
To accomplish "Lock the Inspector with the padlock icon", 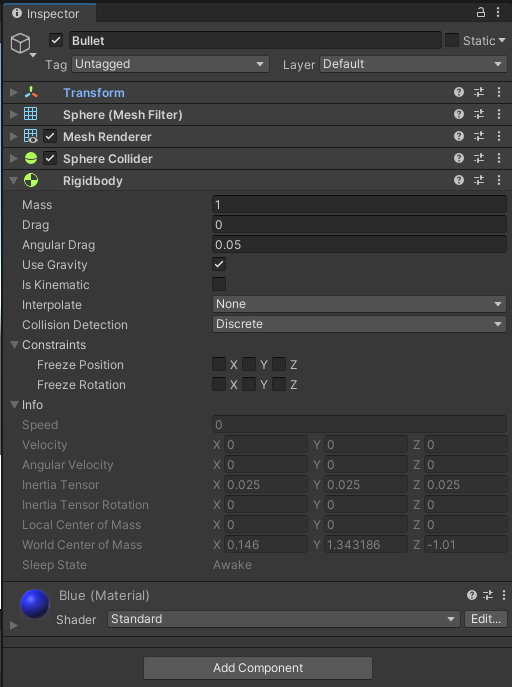I will (x=480, y=12).
